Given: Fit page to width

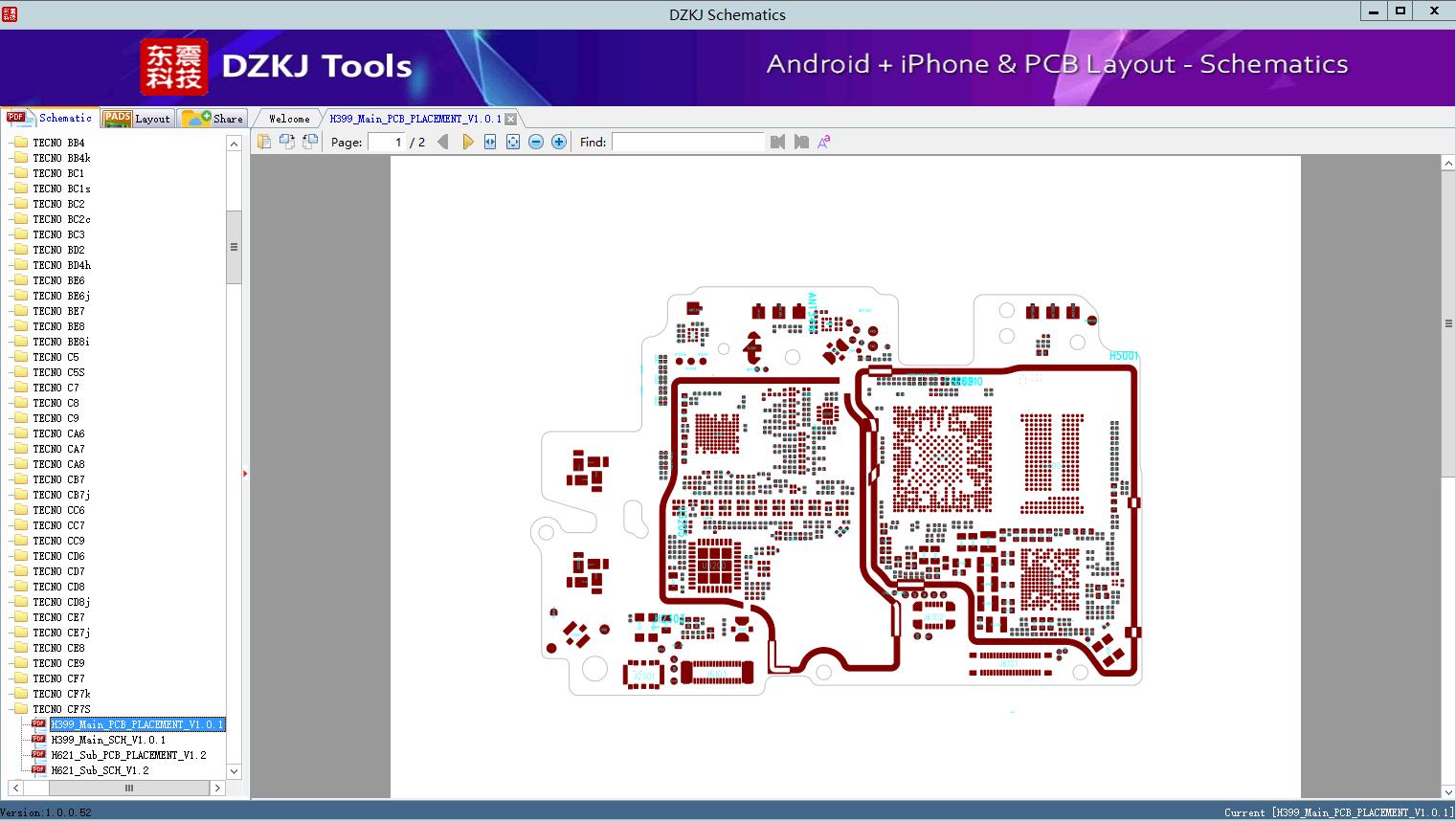Looking at the screenshot, I should tap(490, 142).
